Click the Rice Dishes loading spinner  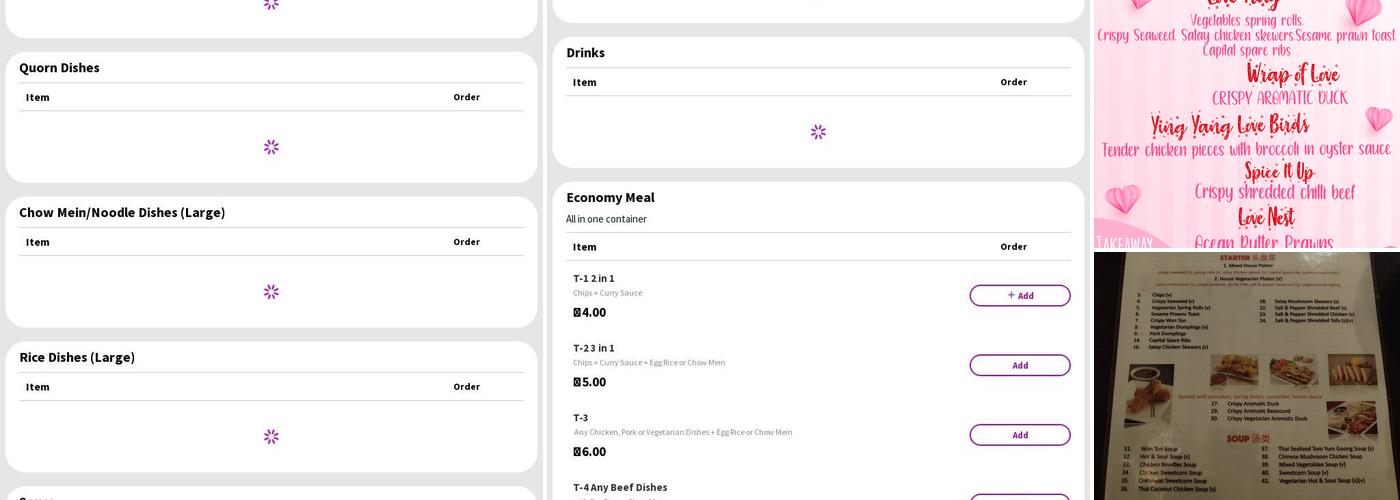tap(271, 437)
